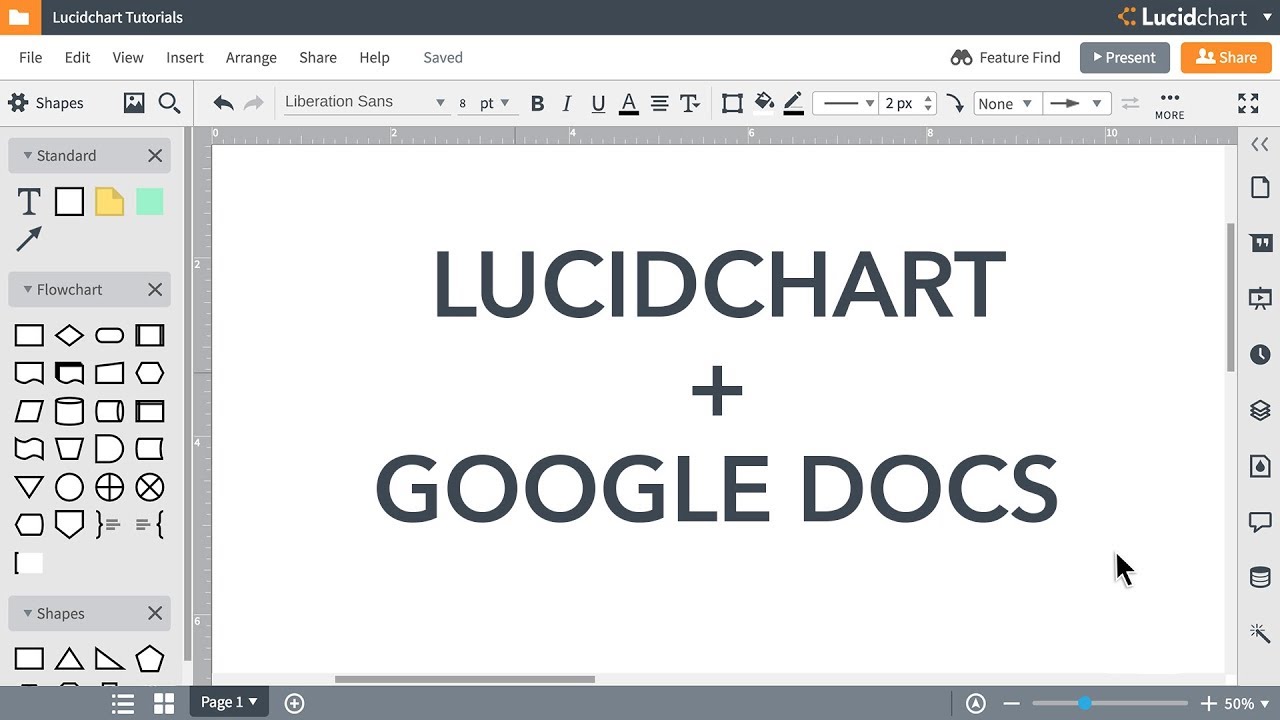Open the curved line shape icon

[955, 103]
